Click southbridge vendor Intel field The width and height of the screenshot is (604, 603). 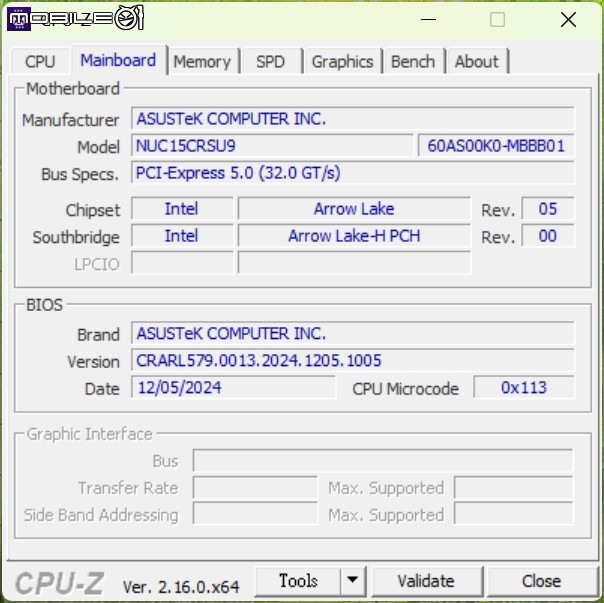[182, 236]
